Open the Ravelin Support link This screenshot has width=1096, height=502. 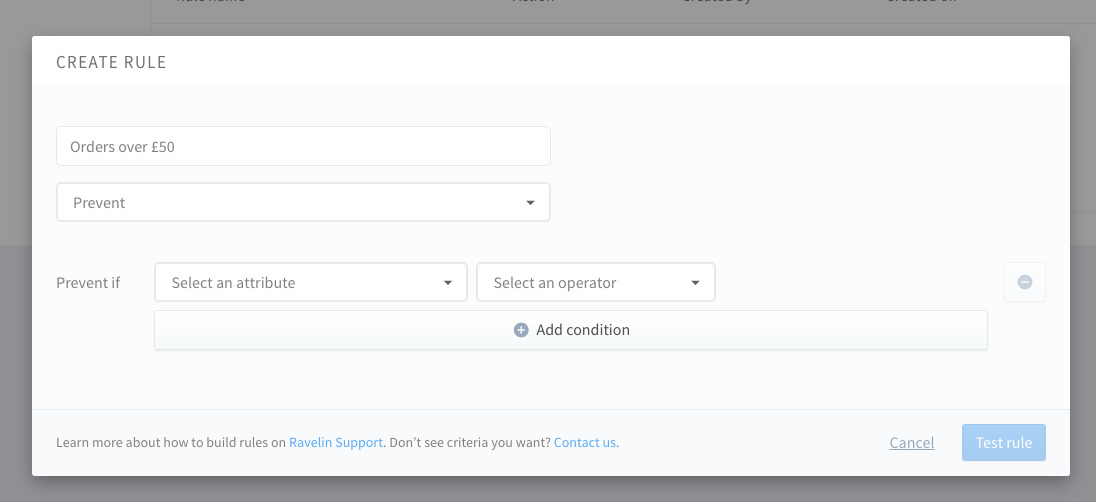[x=335, y=442]
